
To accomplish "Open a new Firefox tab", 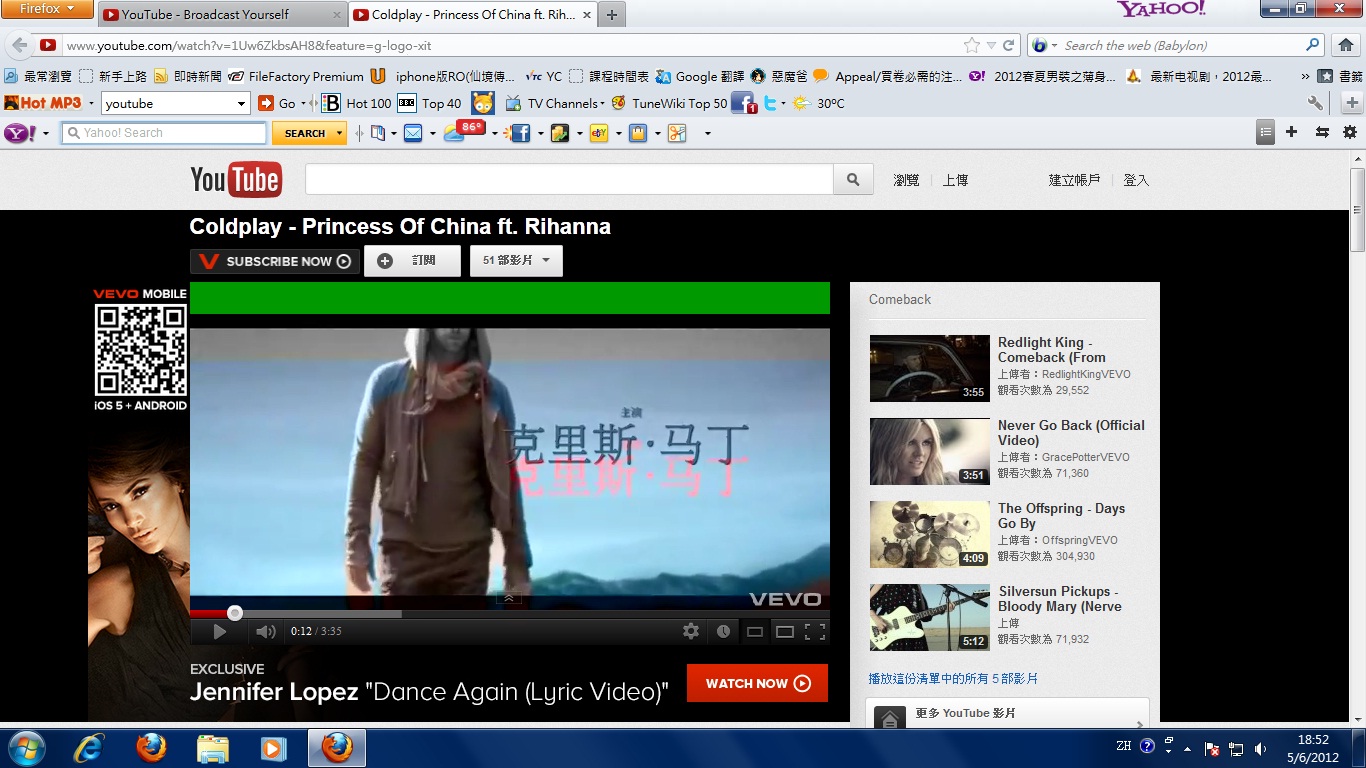I will click(611, 15).
